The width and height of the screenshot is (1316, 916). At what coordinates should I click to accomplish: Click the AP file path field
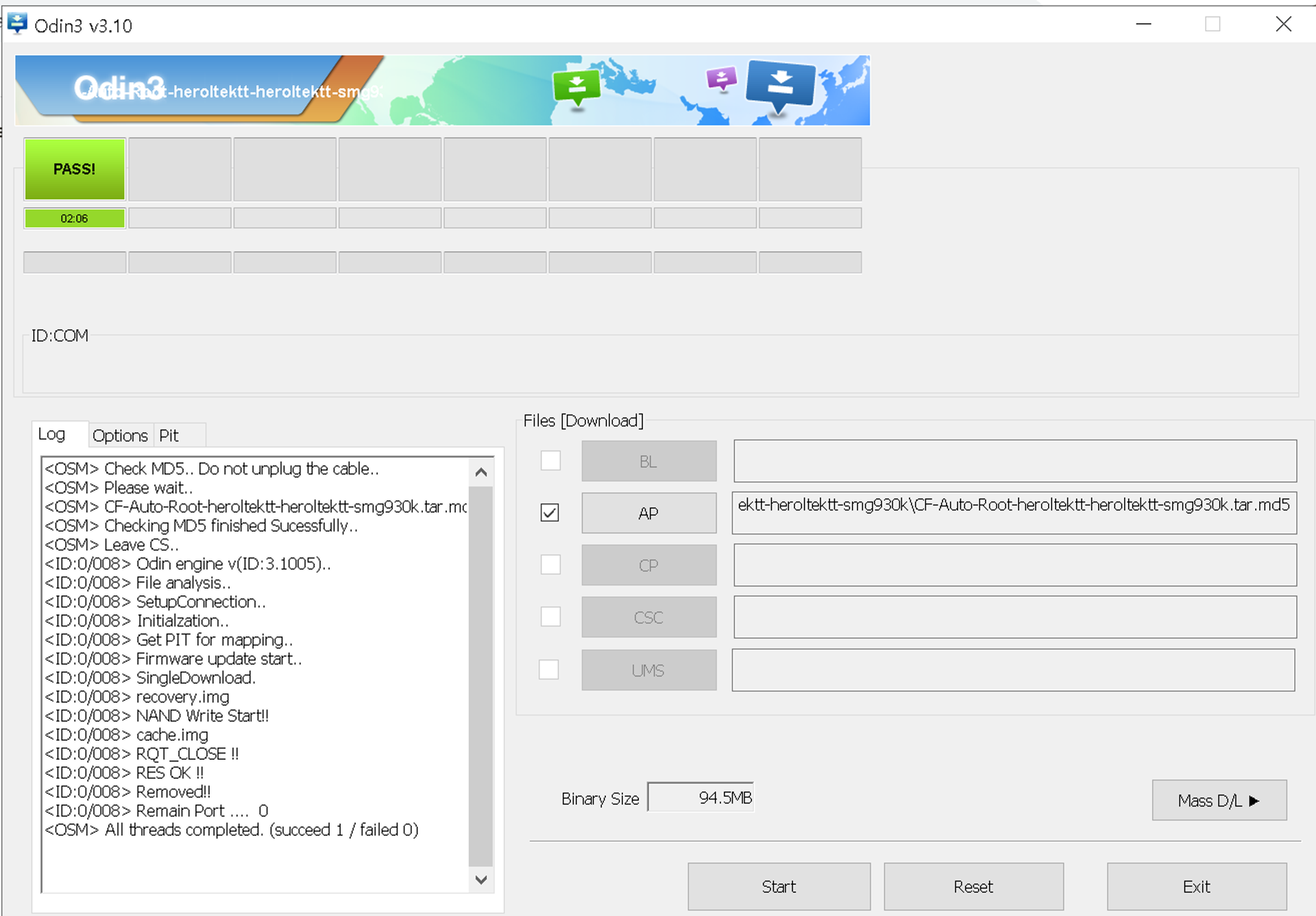pos(1014,512)
